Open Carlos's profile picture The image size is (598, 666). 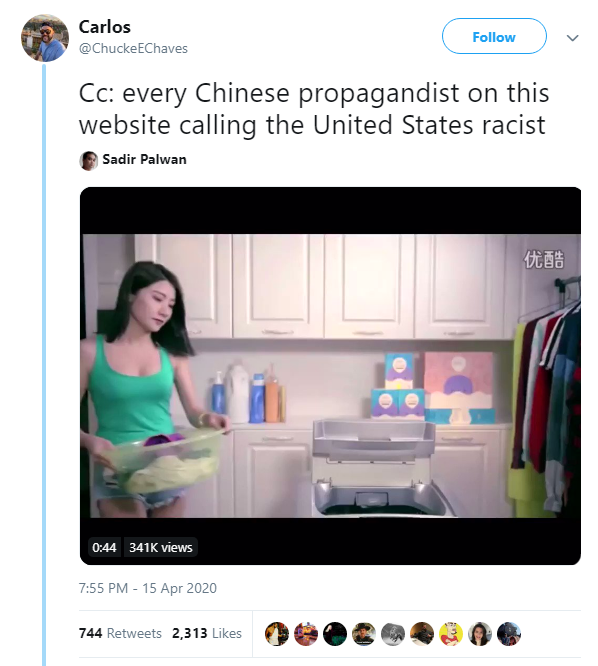click(45, 38)
